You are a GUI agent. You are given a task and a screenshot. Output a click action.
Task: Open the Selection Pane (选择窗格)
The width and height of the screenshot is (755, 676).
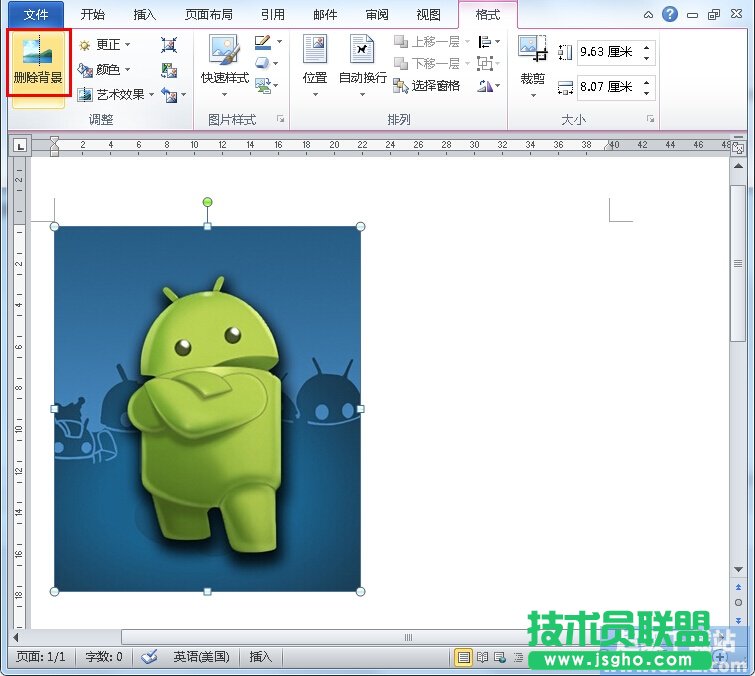427,86
